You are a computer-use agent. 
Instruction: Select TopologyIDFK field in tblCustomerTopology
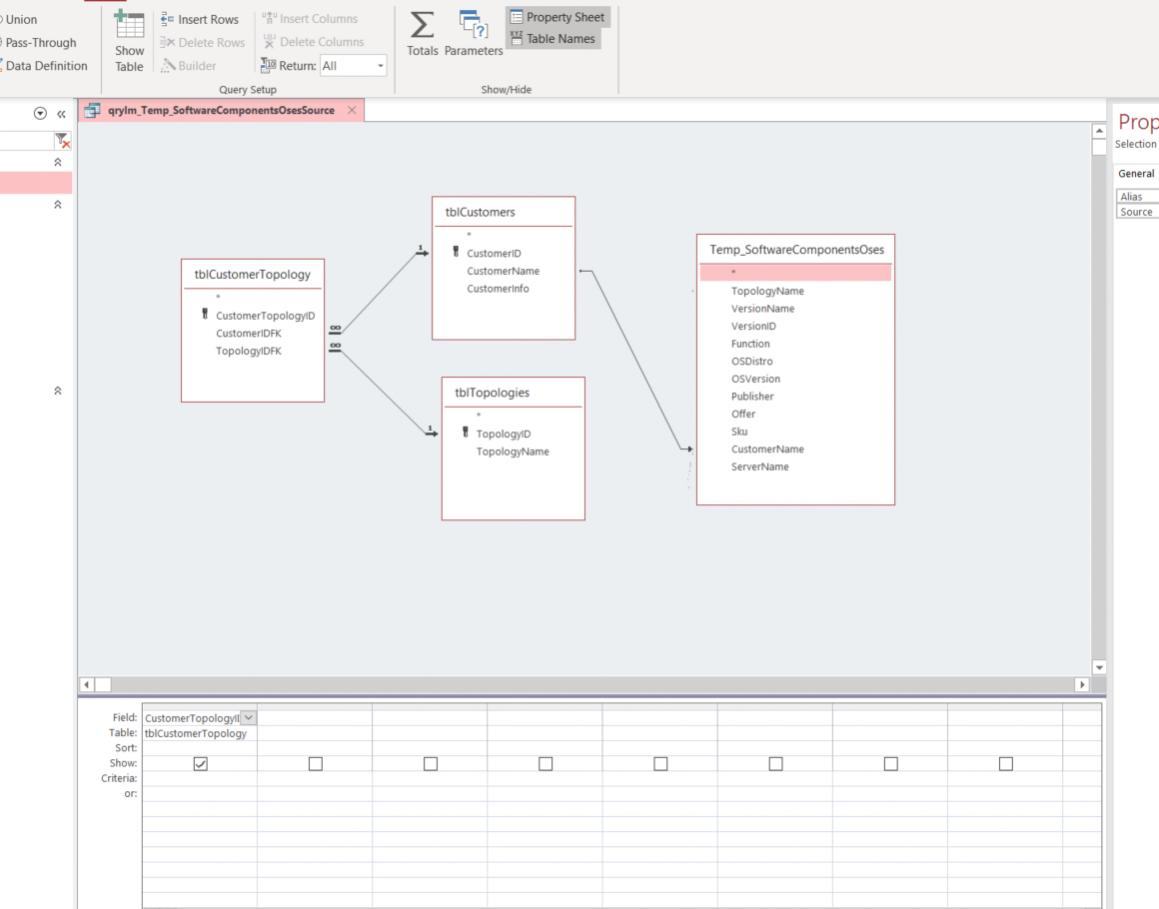(248, 351)
